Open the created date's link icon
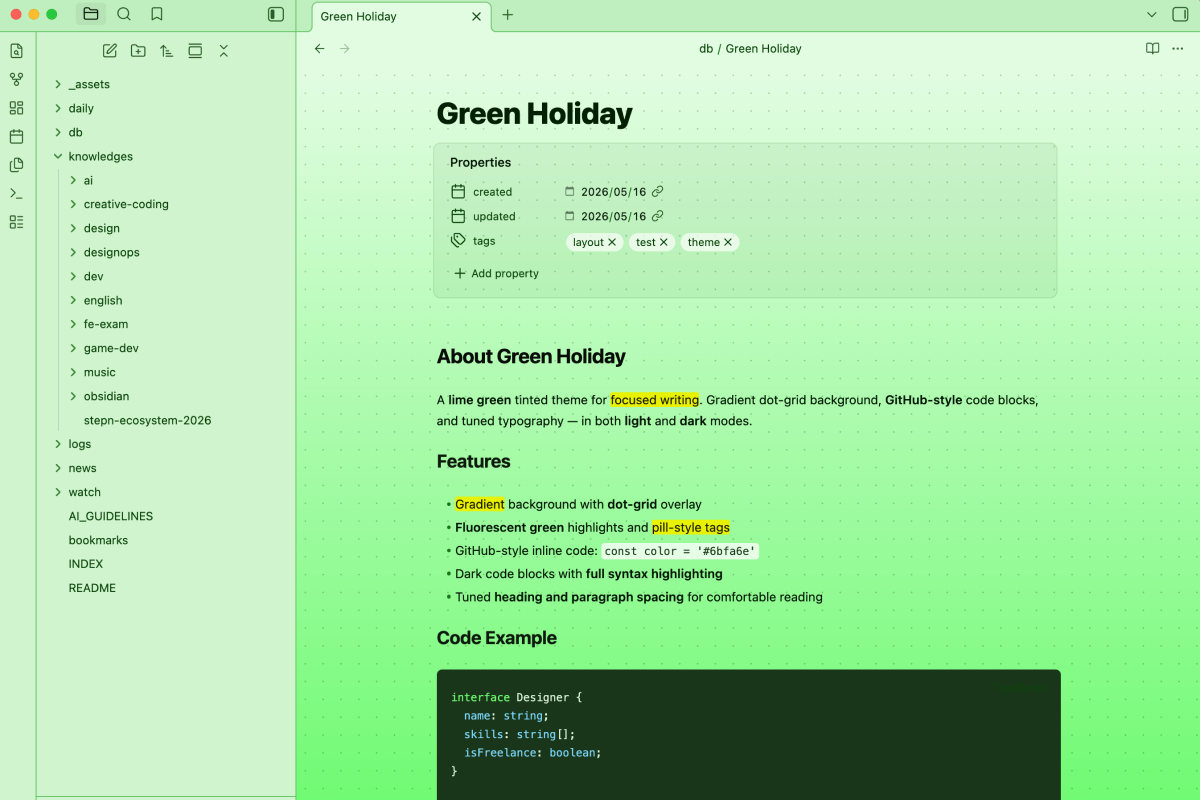 [x=657, y=191]
